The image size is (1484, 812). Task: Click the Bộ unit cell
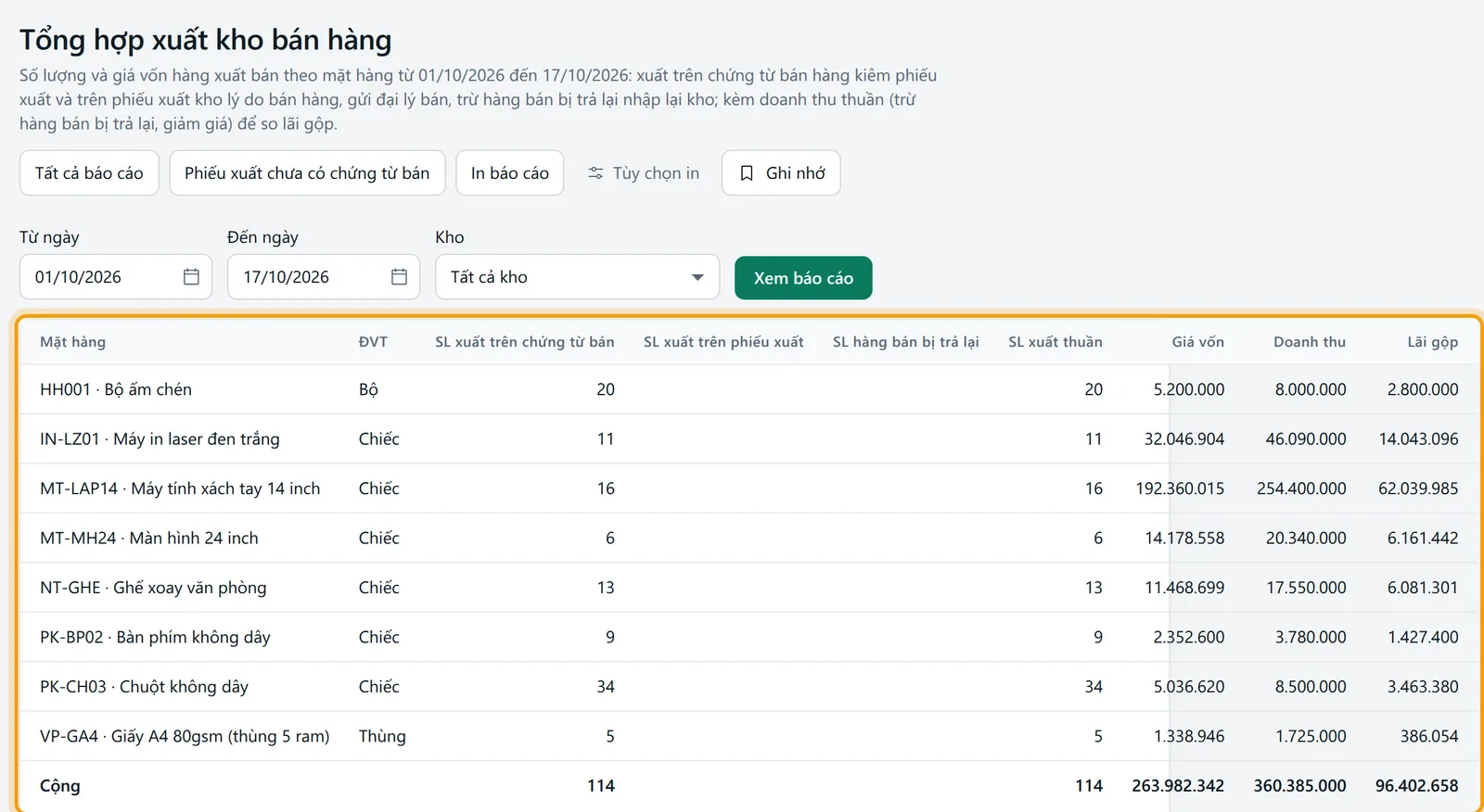368,389
